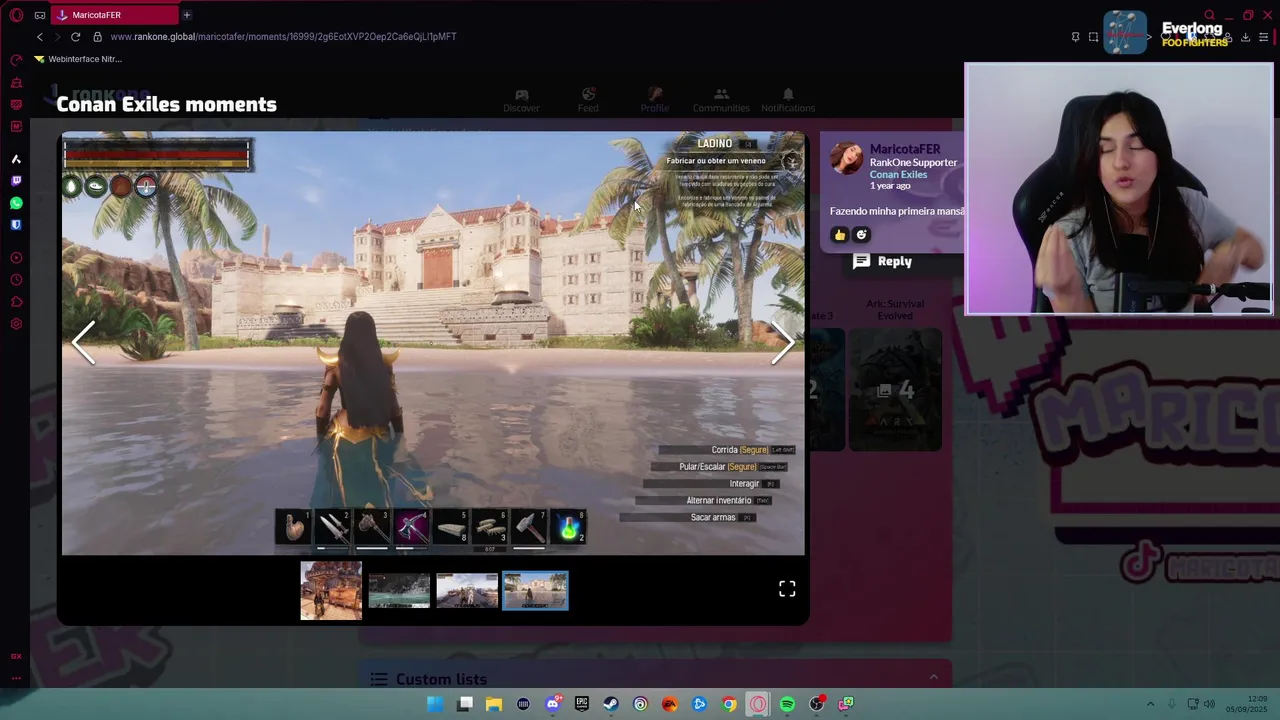Open File Explorer from the taskbar
The image size is (1280, 720).
click(494, 704)
